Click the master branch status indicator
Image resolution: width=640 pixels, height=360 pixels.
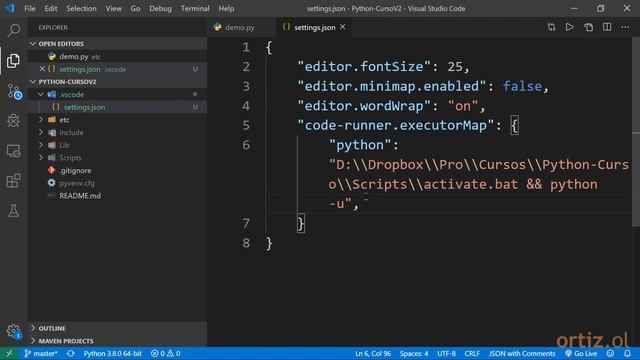click(x=41, y=353)
